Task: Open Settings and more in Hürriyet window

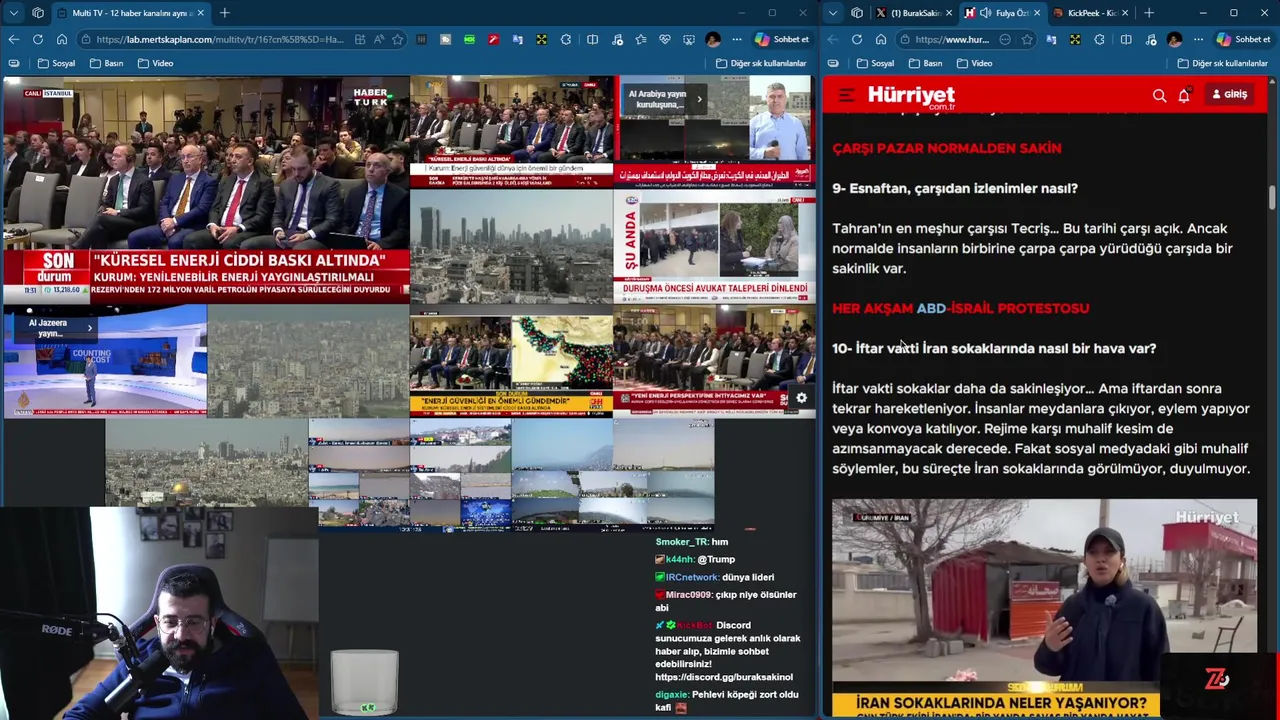Action: (1198, 39)
